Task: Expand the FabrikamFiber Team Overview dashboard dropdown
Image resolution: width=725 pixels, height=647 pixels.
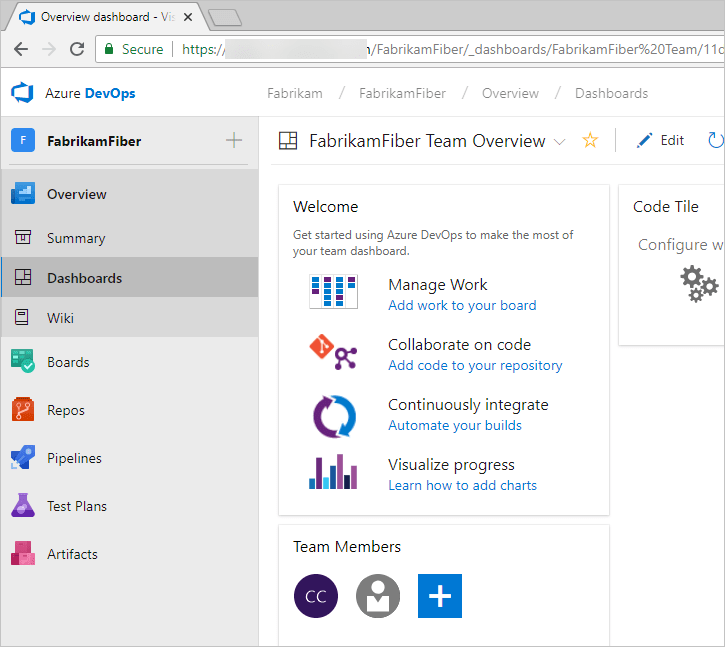Action: (x=559, y=142)
